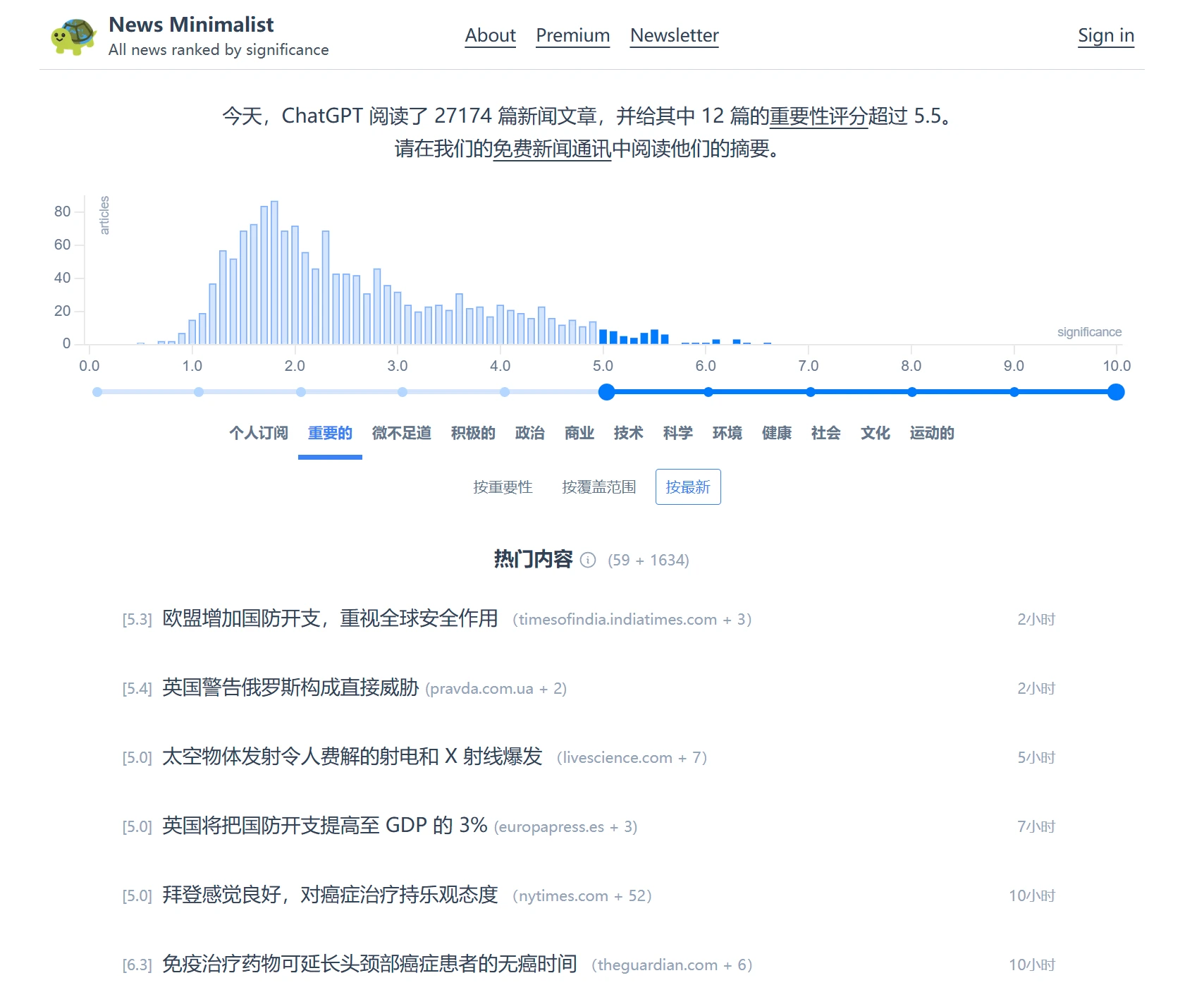Click the (59 + 1634) count text

pyautogui.click(x=649, y=561)
